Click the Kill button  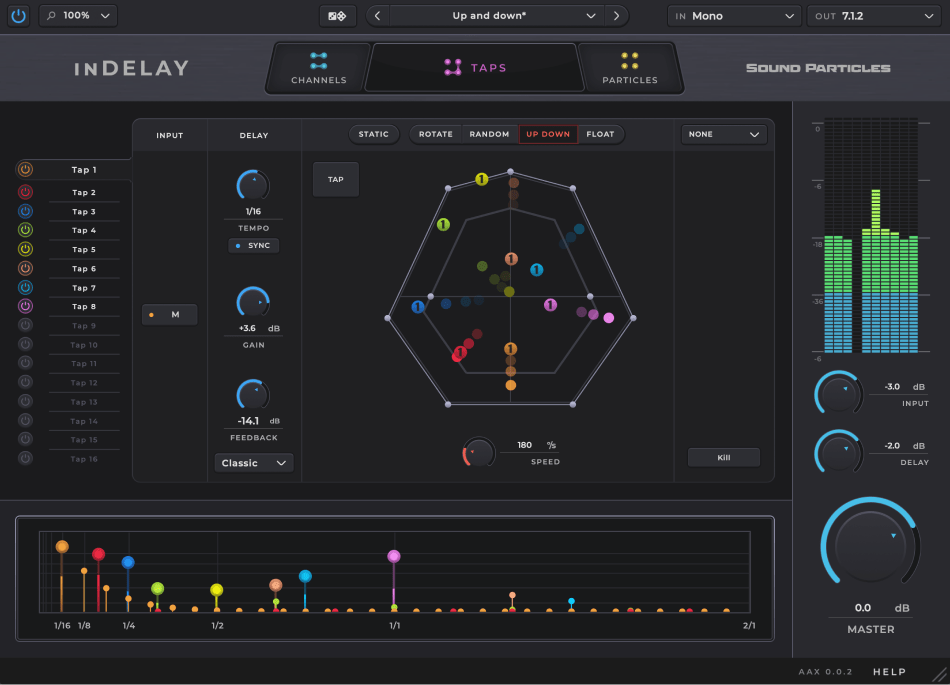pos(723,457)
